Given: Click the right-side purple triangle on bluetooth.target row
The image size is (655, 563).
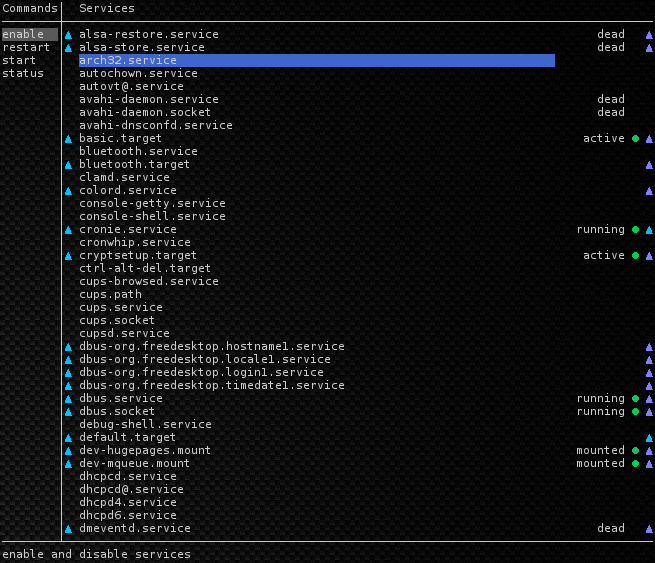Looking at the screenshot, I should (x=649, y=165).
